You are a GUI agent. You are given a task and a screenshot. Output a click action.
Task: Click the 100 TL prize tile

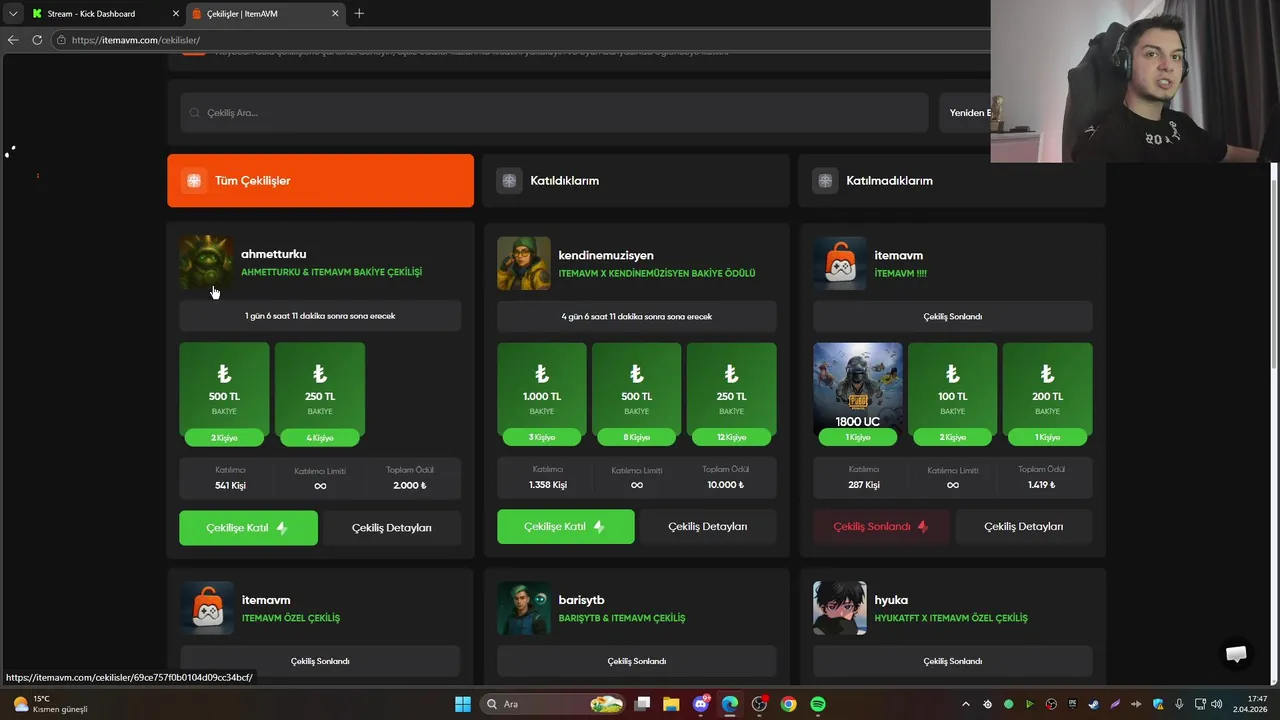point(953,394)
